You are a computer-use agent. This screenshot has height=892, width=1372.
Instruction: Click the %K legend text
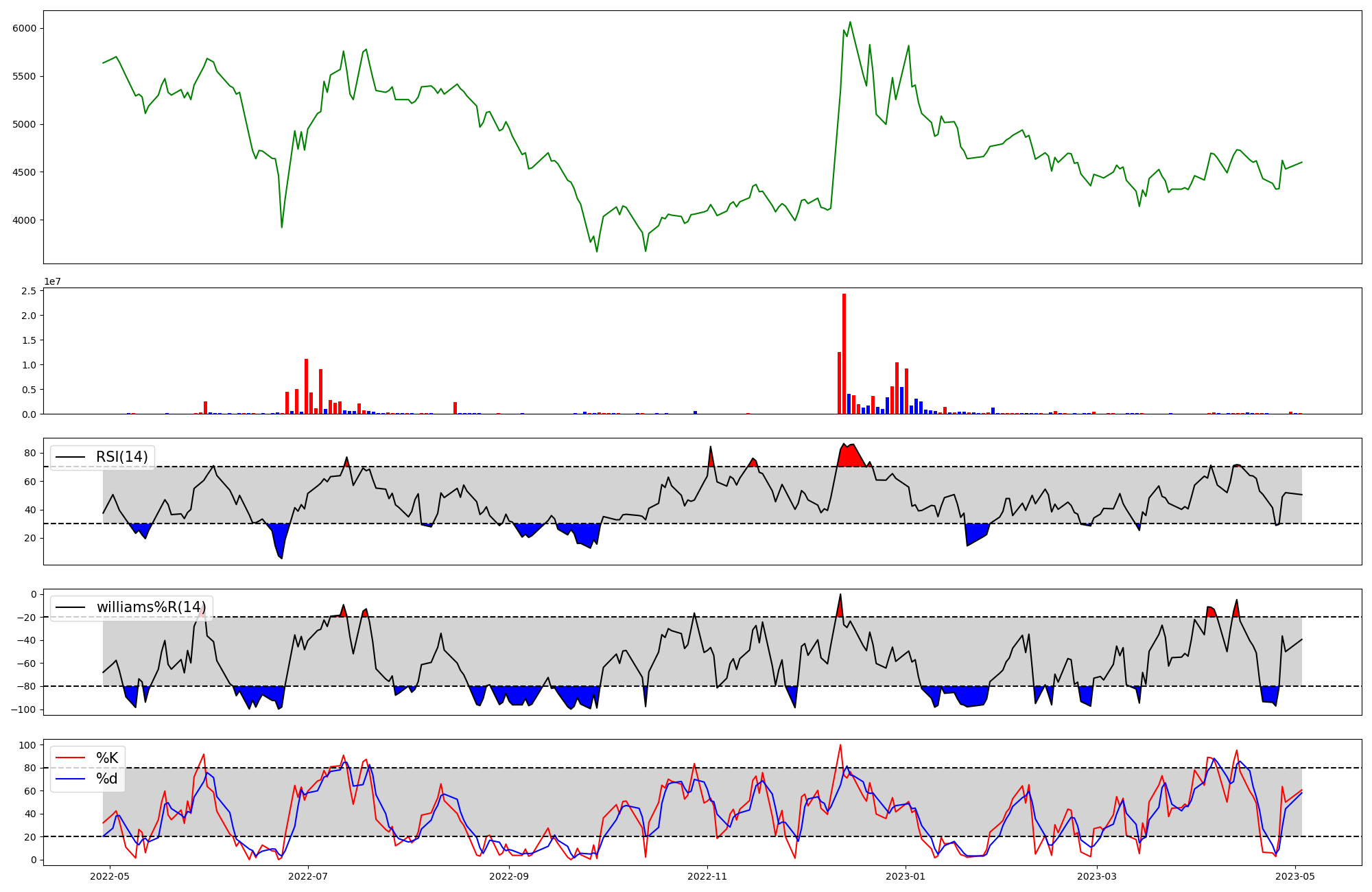(x=107, y=758)
